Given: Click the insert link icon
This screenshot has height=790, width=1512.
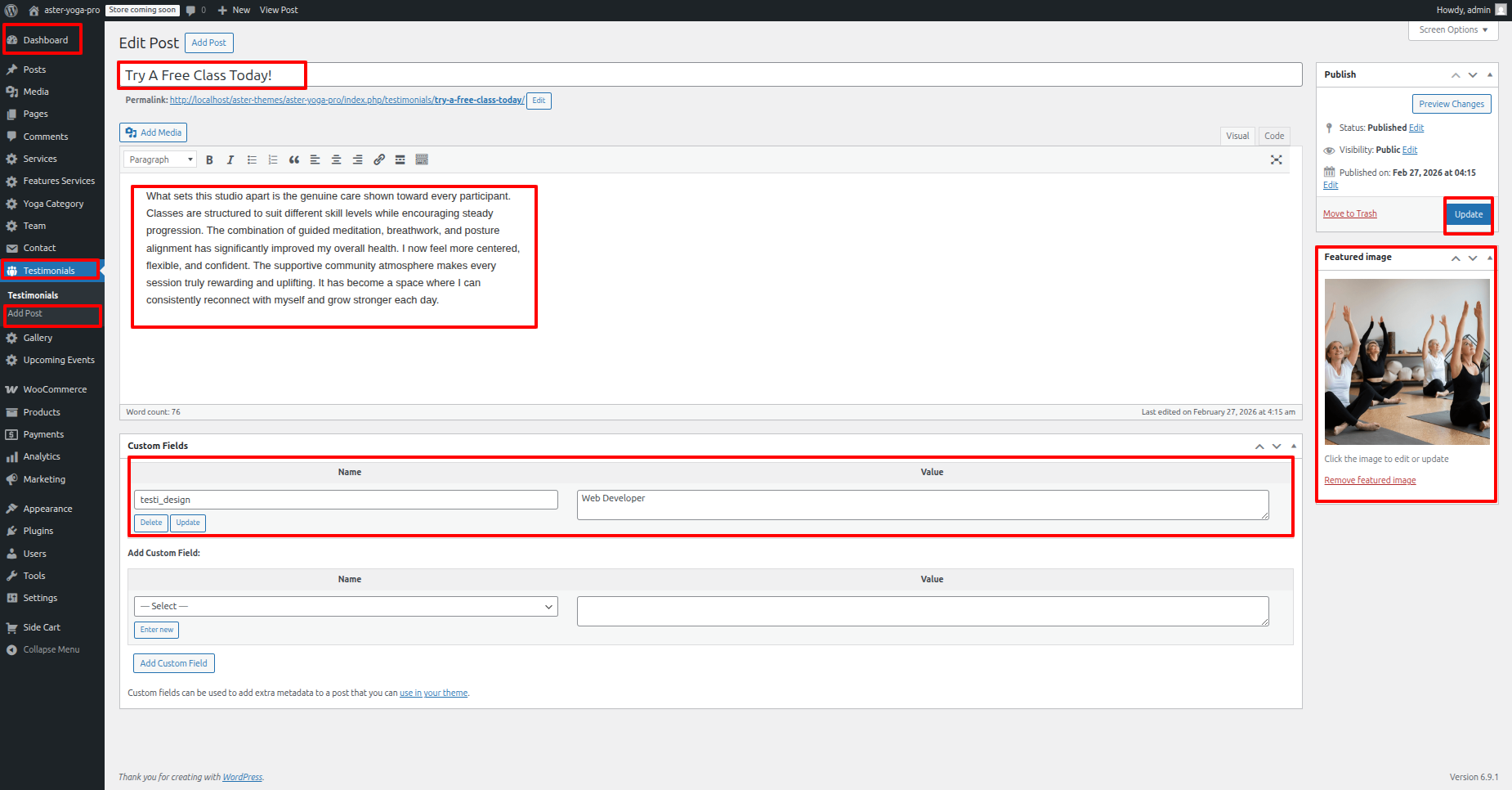Looking at the screenshot, I should (x=379, y=160).
